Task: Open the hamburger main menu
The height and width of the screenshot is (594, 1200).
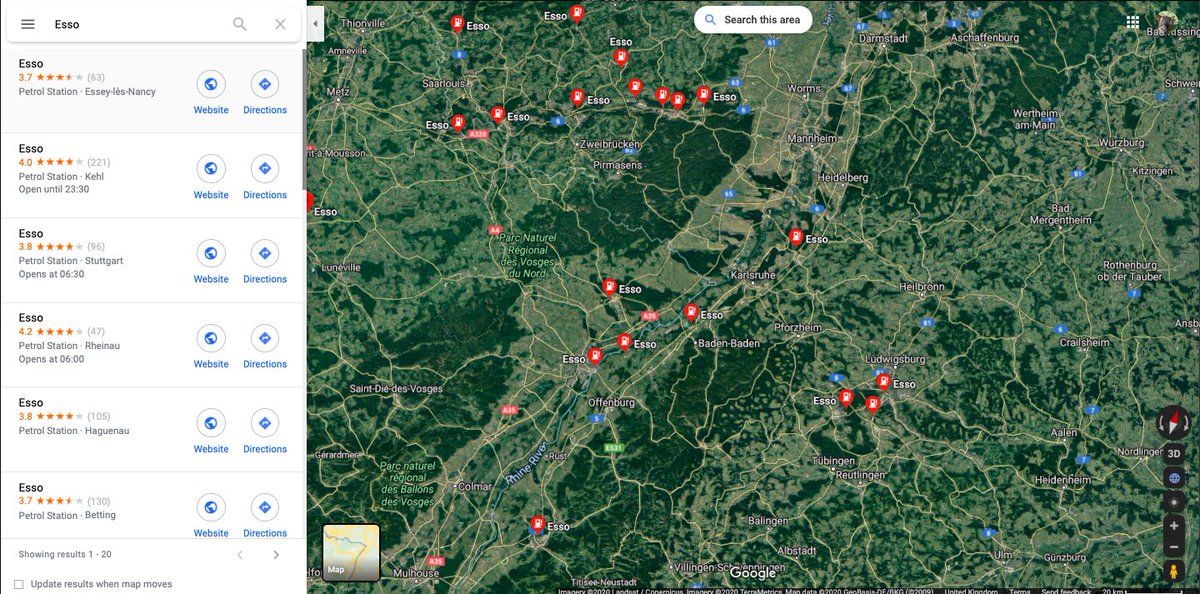Action: pyautogui.click(x=28, y=24)
